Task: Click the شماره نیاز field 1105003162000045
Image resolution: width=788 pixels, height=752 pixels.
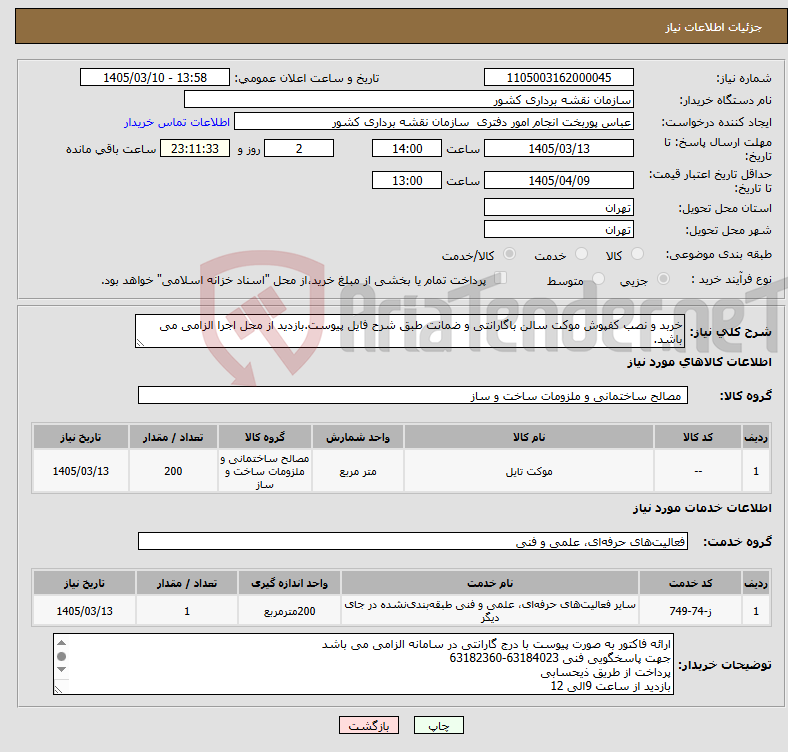Action: coord(558,77)
